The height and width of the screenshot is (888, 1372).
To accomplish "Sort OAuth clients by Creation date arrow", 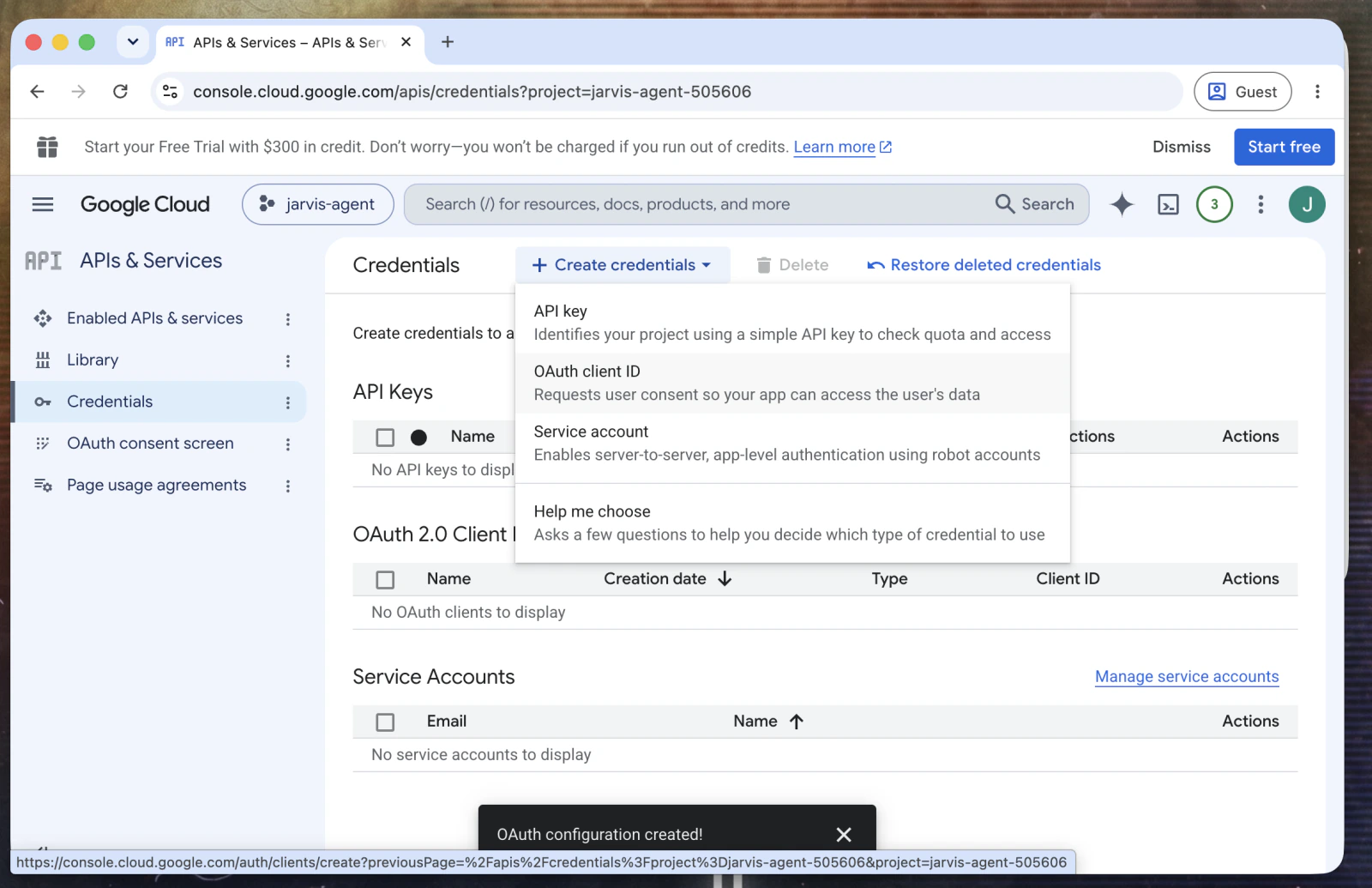I will (x=725, y=579).
